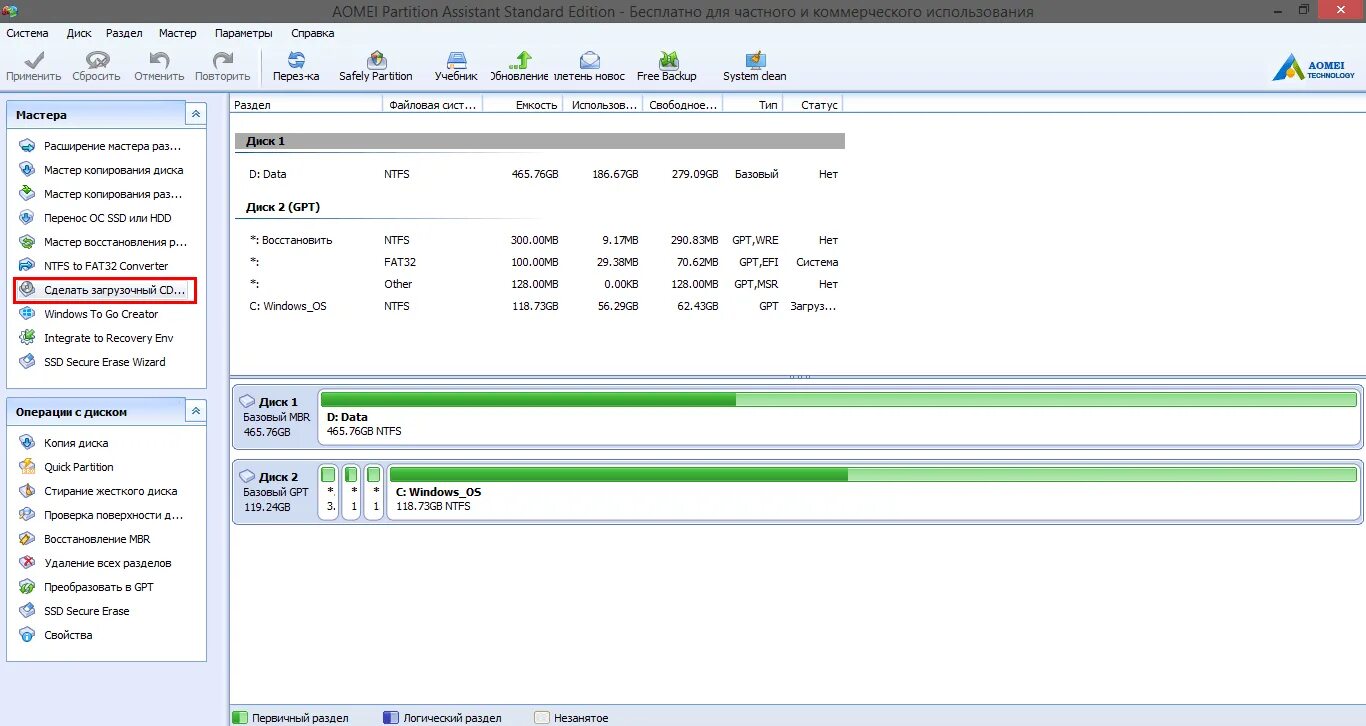Select the Other MSR partition row
Viewport: 1366px width, 726px height.
coord(540,284)
